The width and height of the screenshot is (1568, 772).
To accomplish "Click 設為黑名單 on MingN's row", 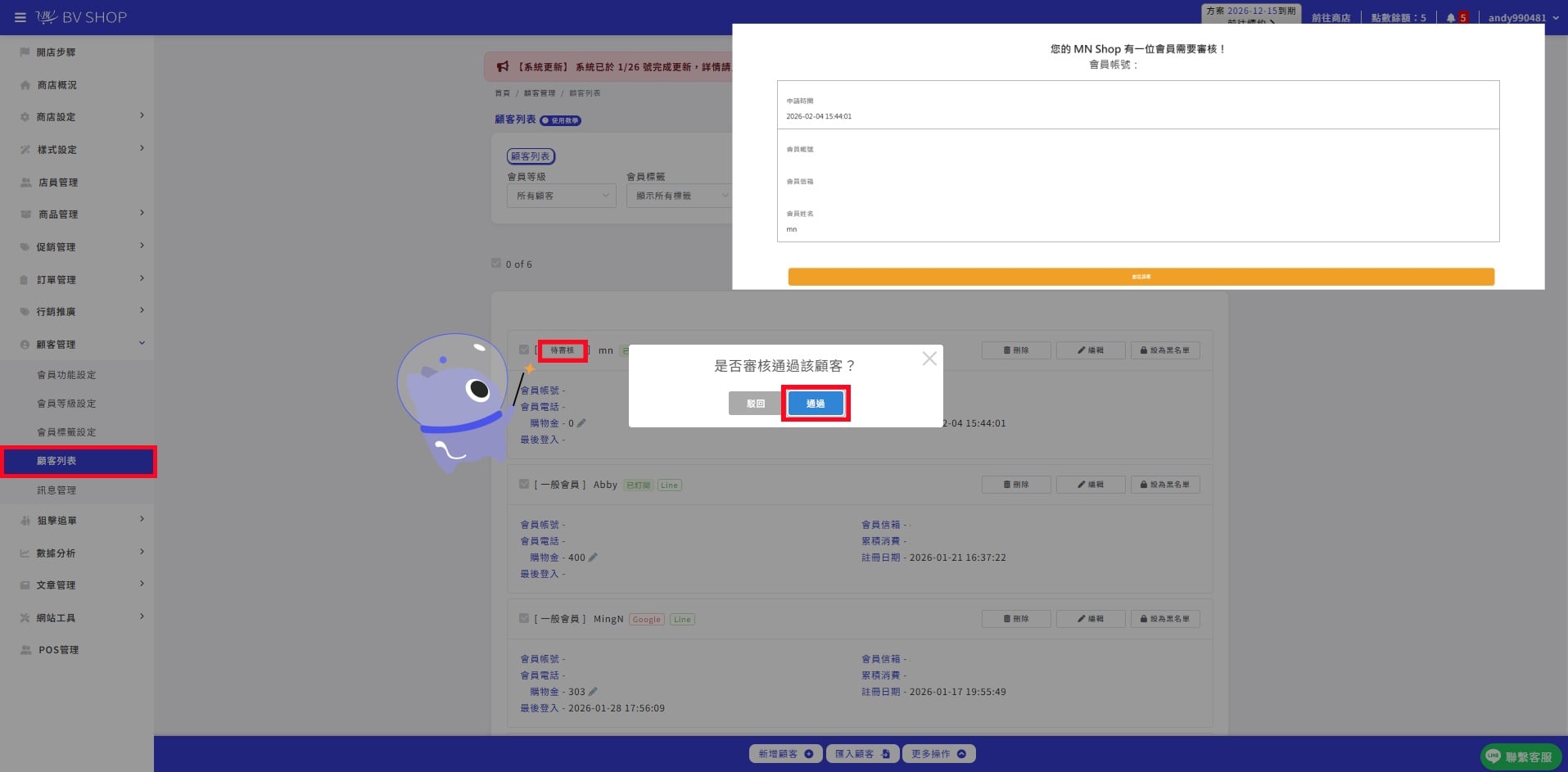I will click(x=1165, y=619).
